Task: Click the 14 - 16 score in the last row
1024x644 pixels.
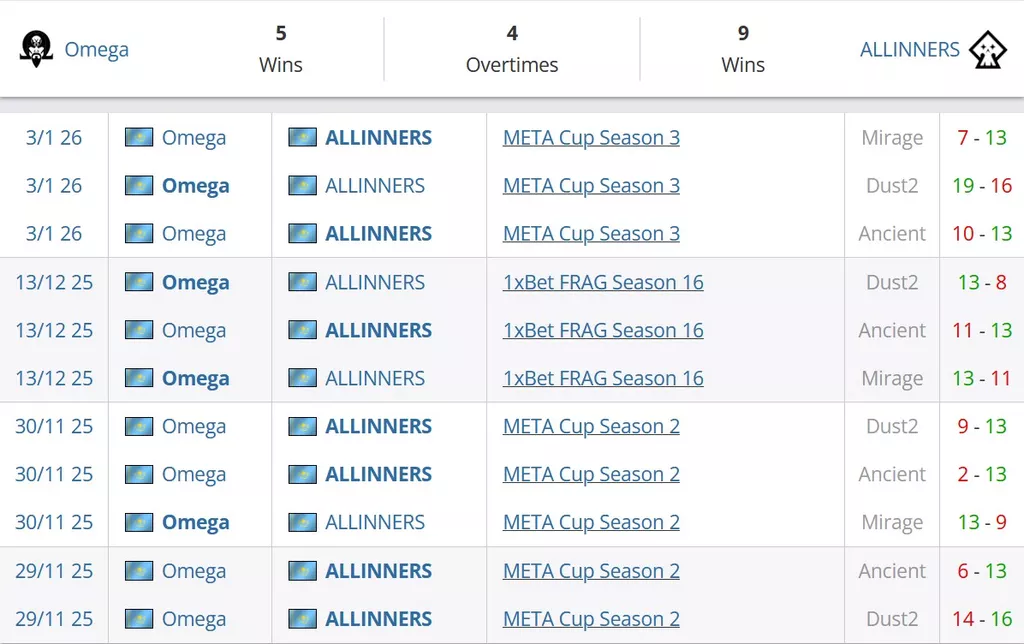Action: (982, 619)
